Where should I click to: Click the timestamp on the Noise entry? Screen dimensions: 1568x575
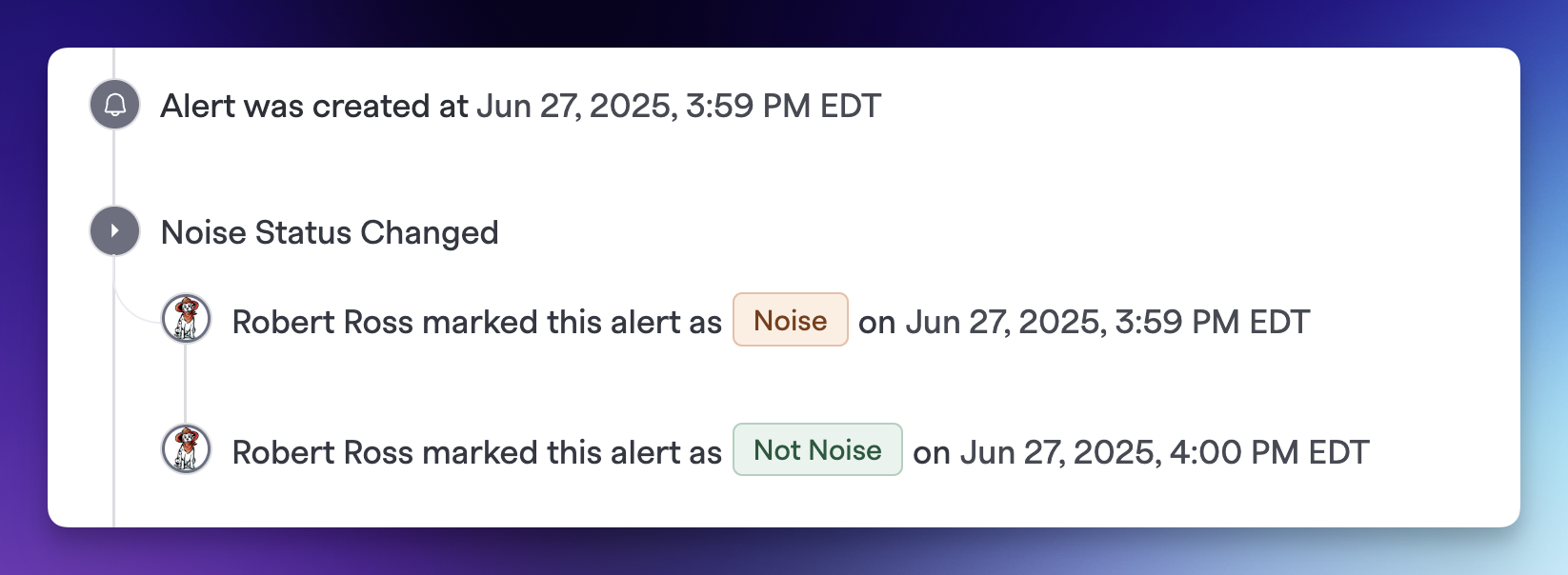[1108, 322]
